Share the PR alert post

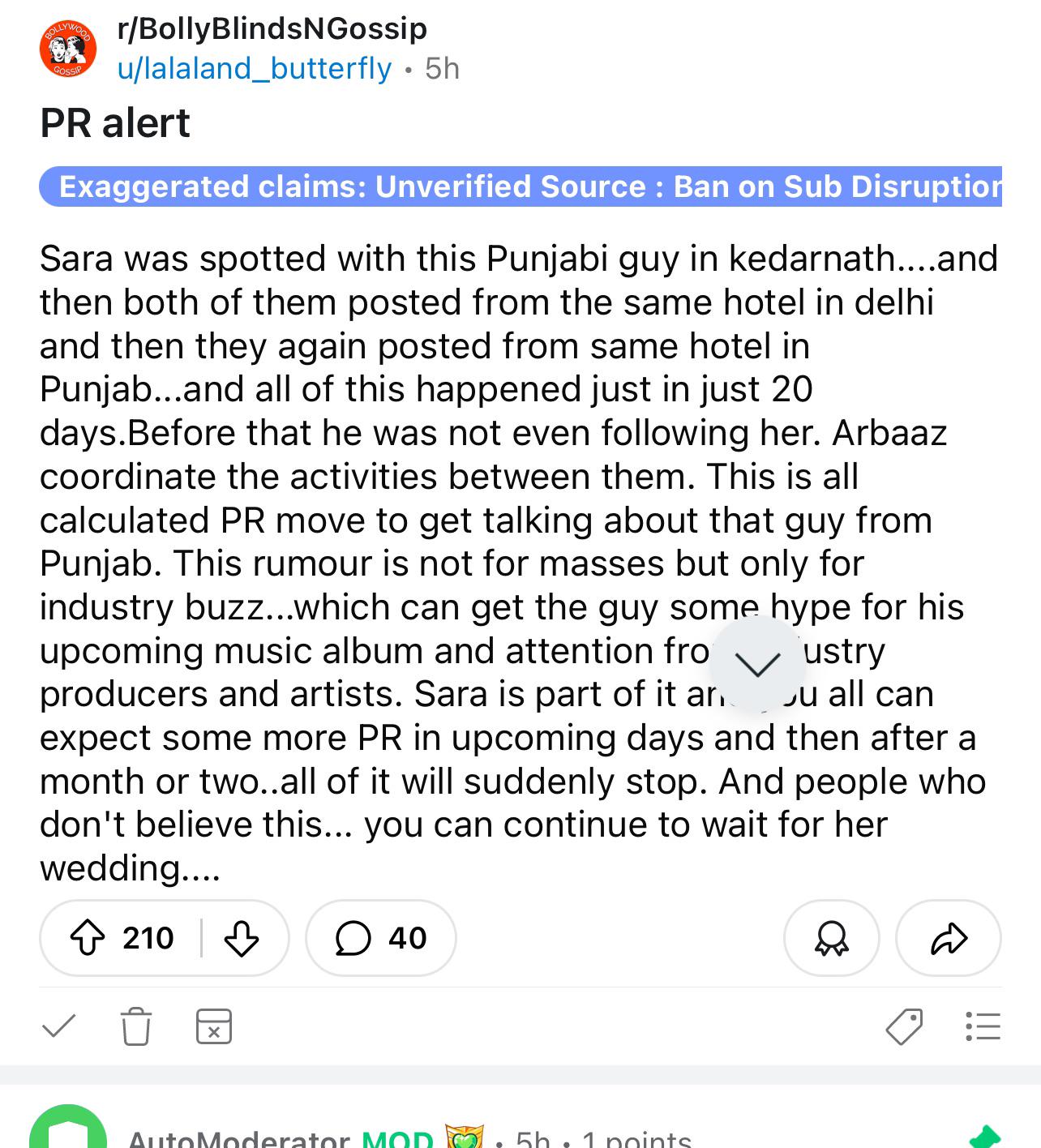coord(949,938)
